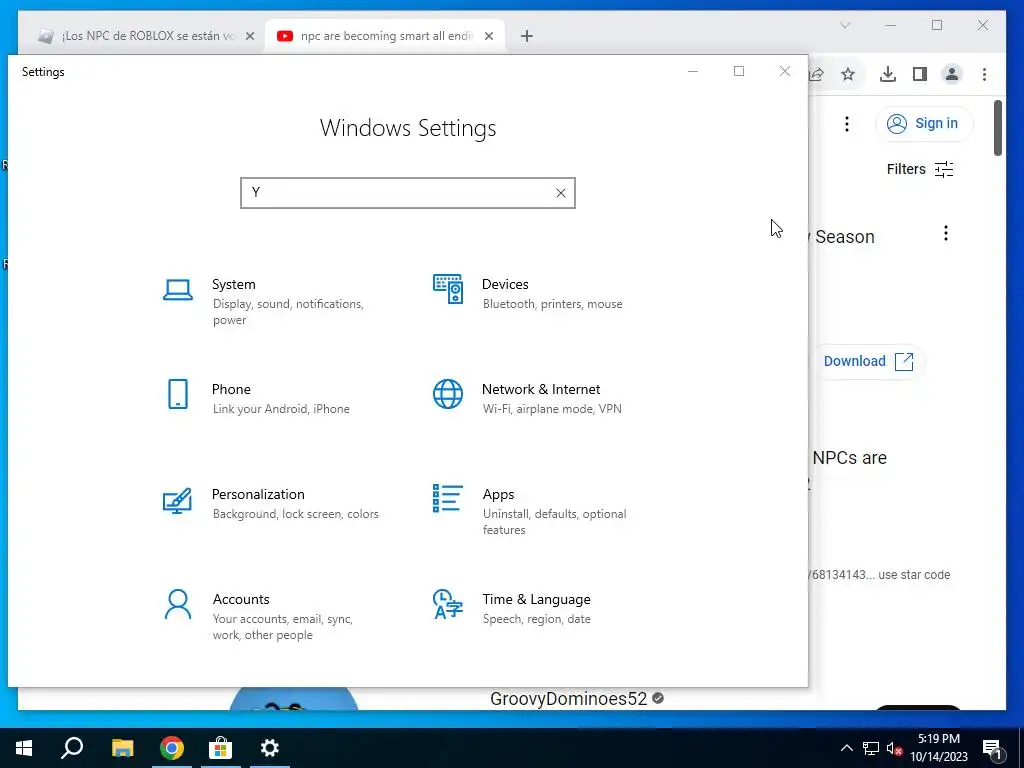Viewport: 1024px width, 768px height.
Task: Open the Personalization paintbrush icon
Action: click(177, 500)
